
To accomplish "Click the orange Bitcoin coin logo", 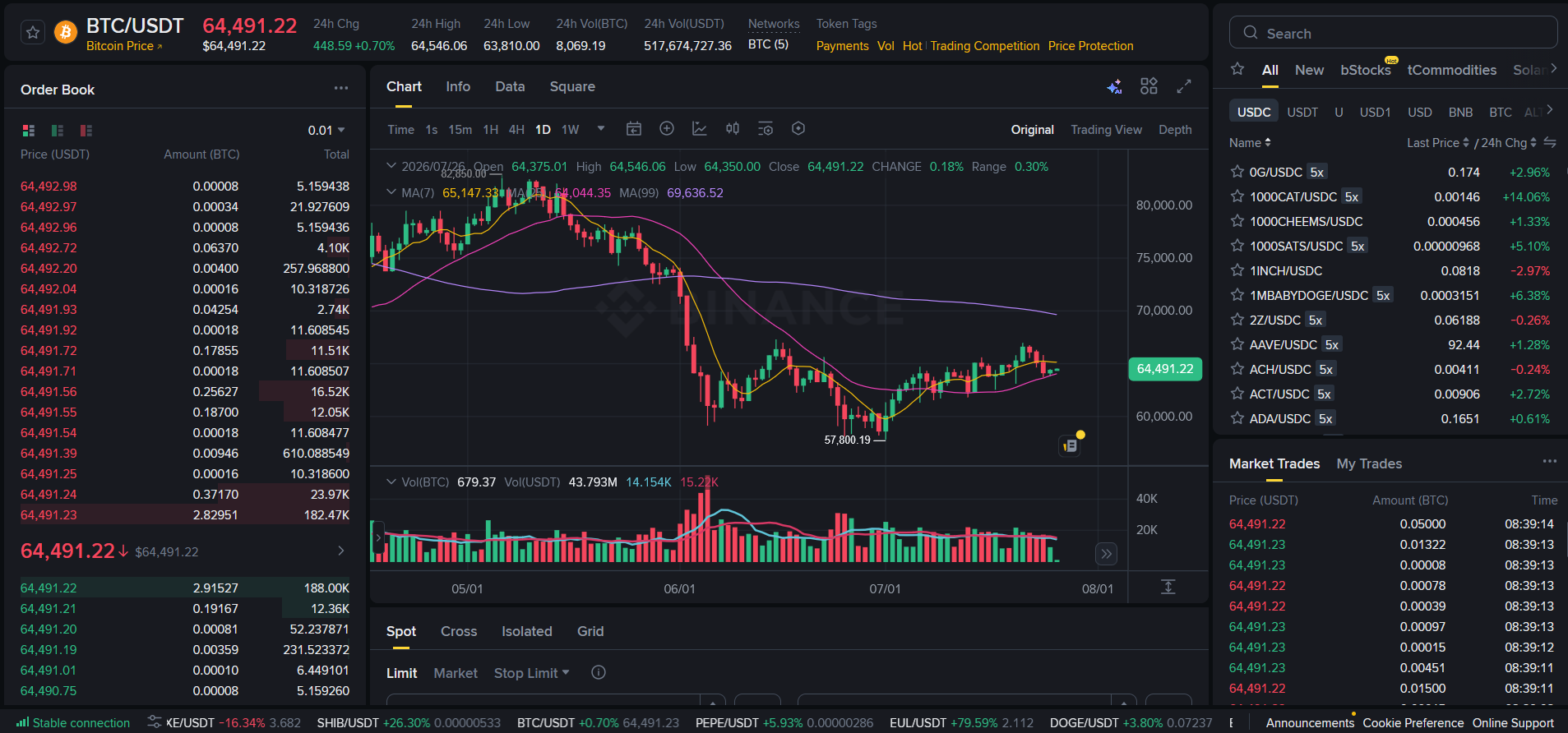I will point(66,32).
